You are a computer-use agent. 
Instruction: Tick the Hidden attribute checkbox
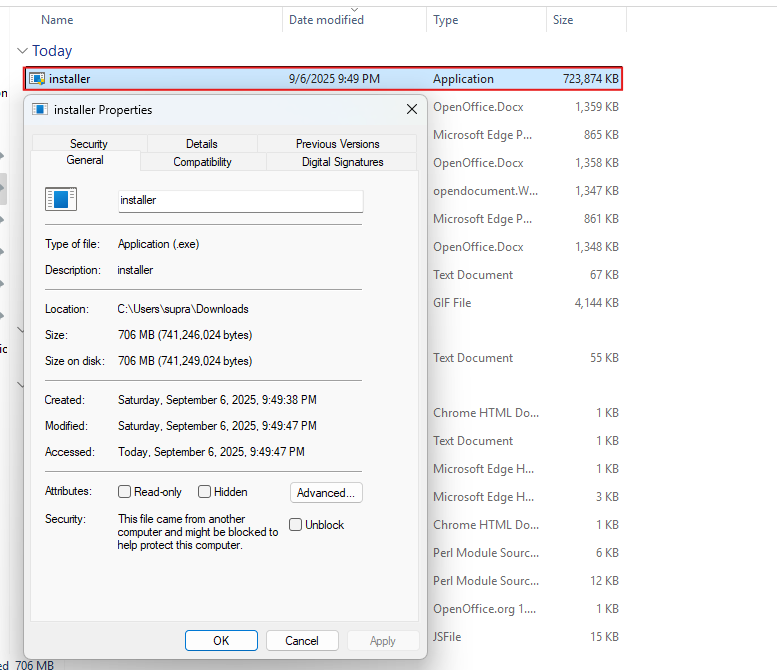coord(205,492)
